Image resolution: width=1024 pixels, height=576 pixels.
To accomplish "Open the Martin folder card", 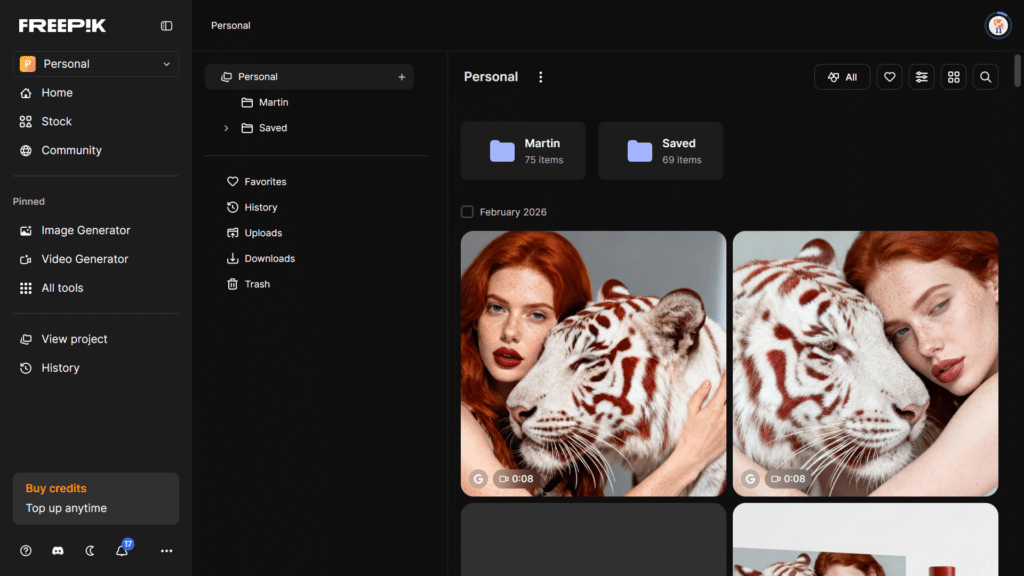I will 523,151.
